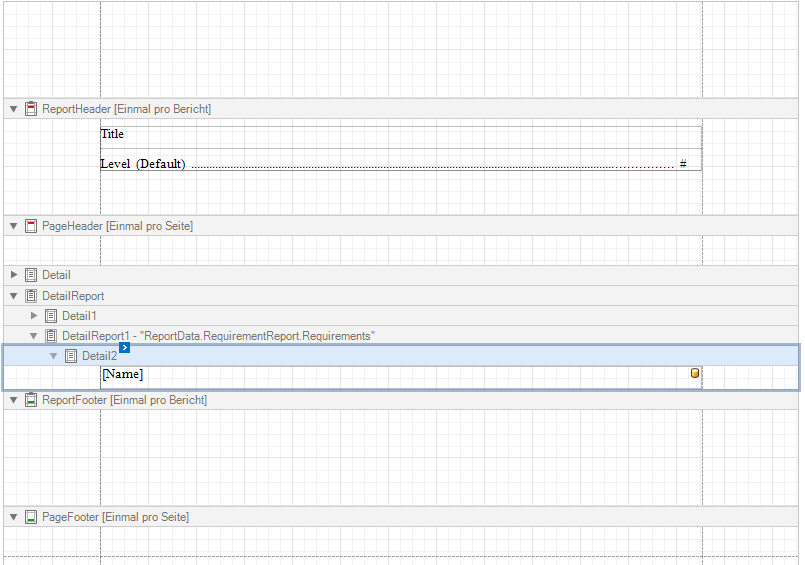Screen dimensions: 805x565
Task: Expand the Detail1 band
Action: [x=34, y=316]
